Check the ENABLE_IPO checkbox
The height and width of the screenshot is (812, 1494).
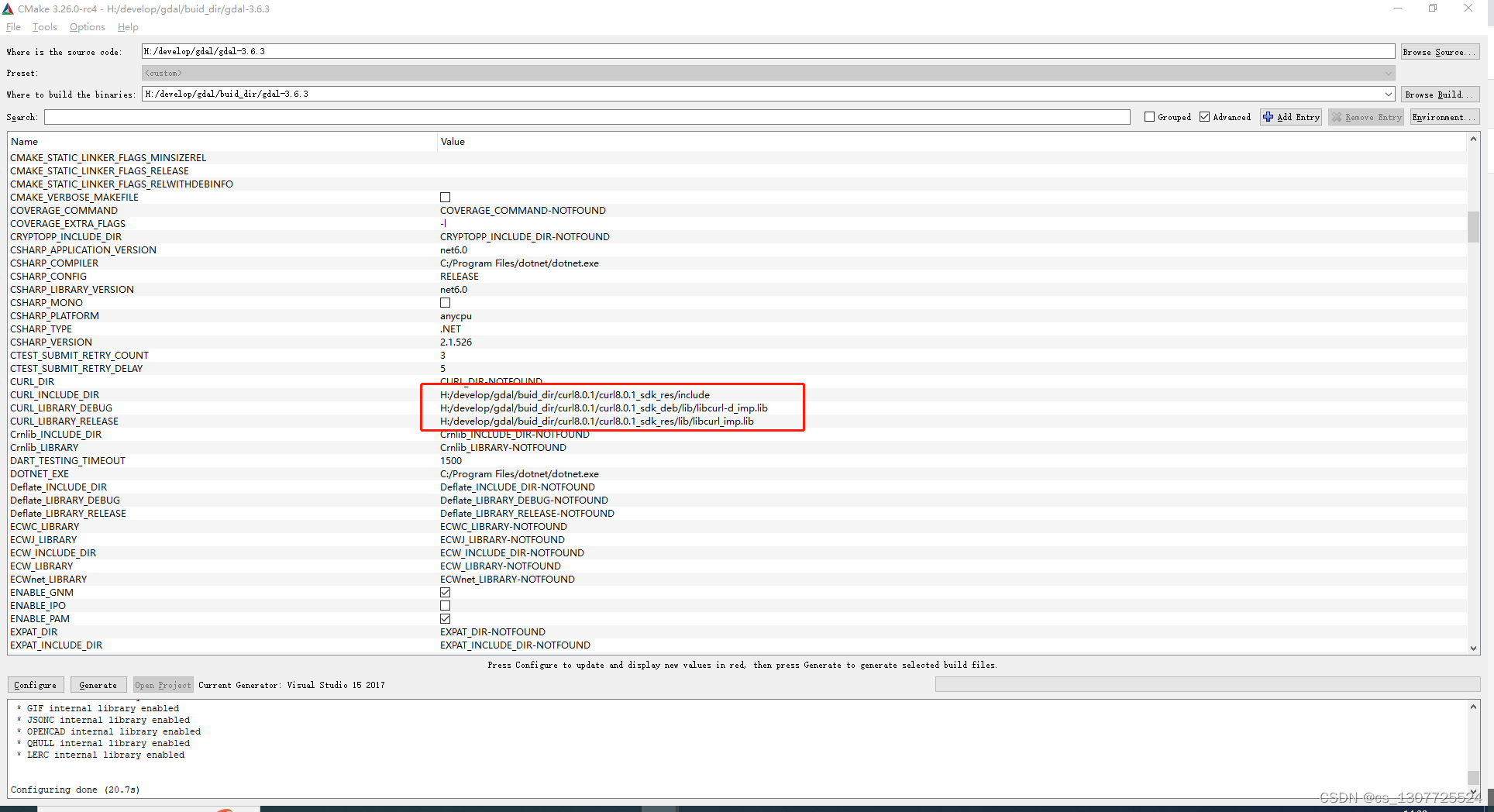(445, 606)
